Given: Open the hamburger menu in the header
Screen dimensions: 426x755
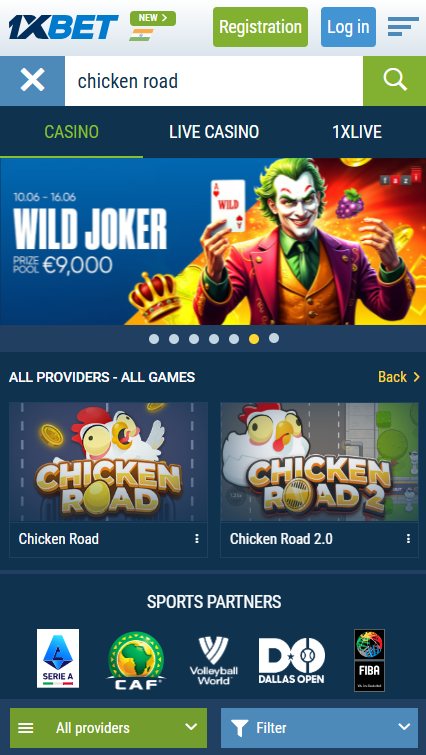Looking at the screenshot, I should 403,26.
